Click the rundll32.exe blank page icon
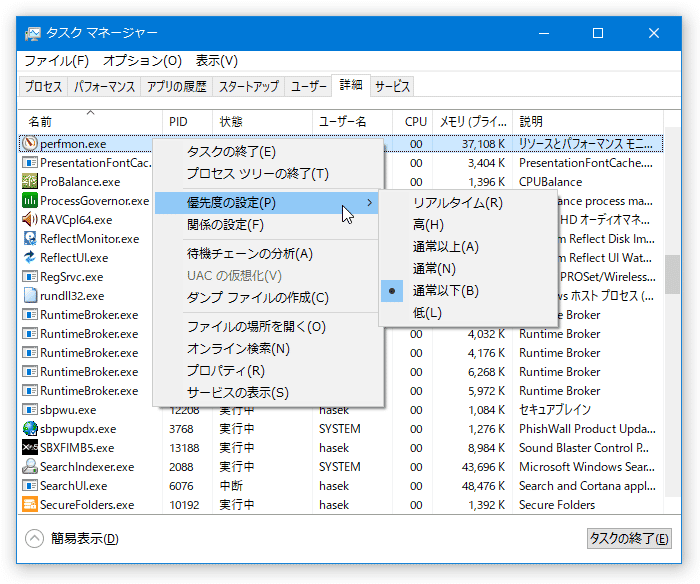Viewport: 700px width, 584px height. tap(30, 296)
